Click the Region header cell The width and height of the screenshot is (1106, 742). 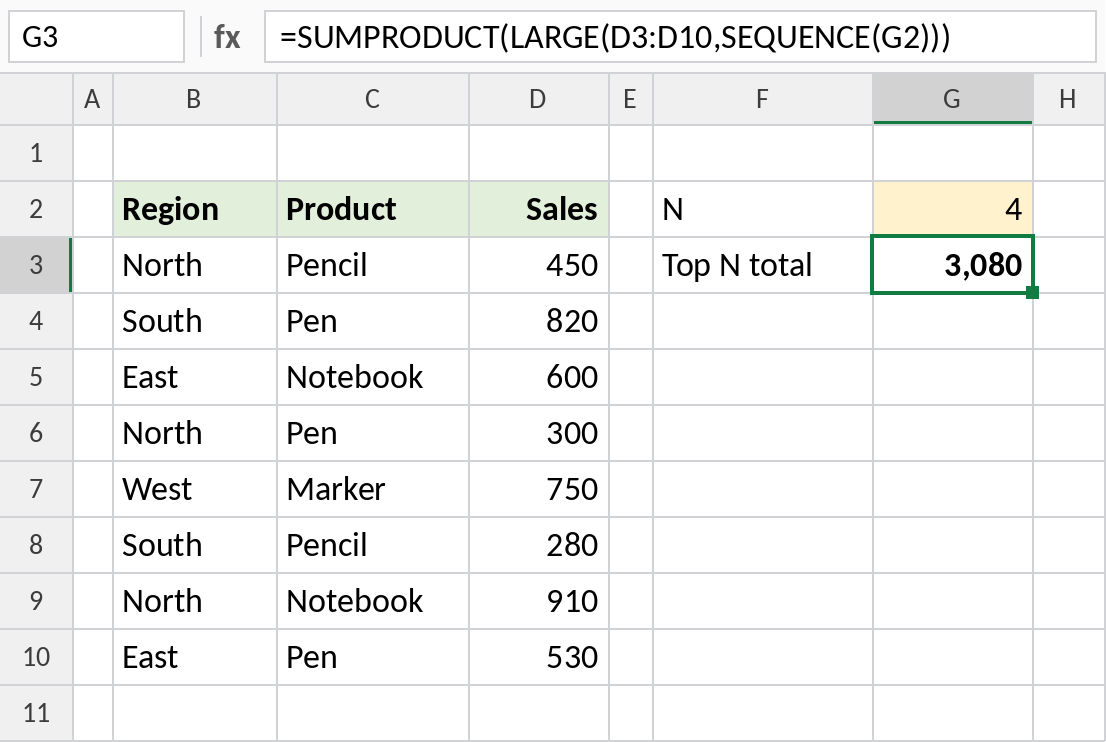(x=195, y=209)
